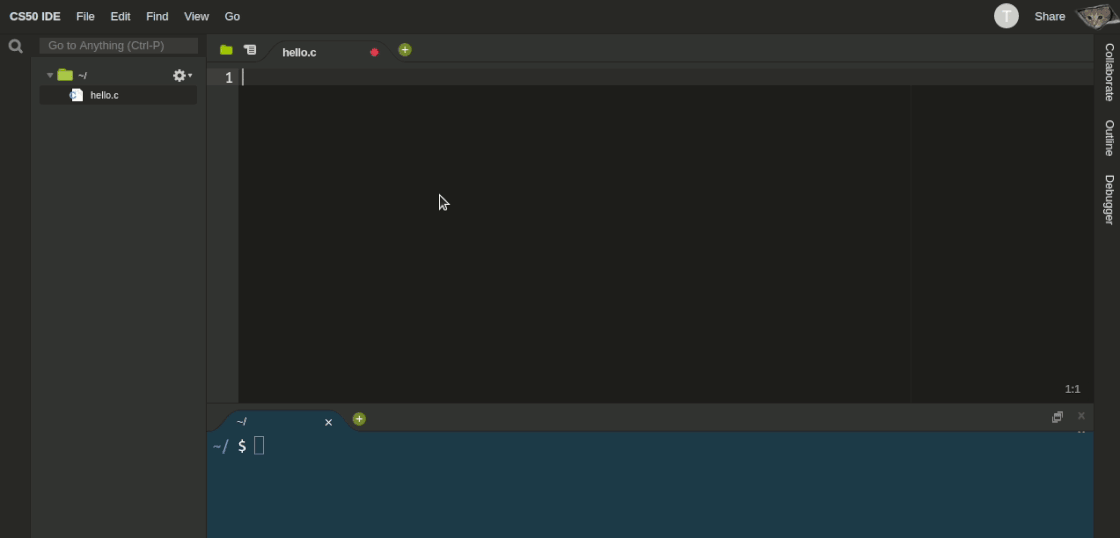Open the View menu
Image resolution: width=1120 pixels, height=538 pixels.
tap(196, 16)
